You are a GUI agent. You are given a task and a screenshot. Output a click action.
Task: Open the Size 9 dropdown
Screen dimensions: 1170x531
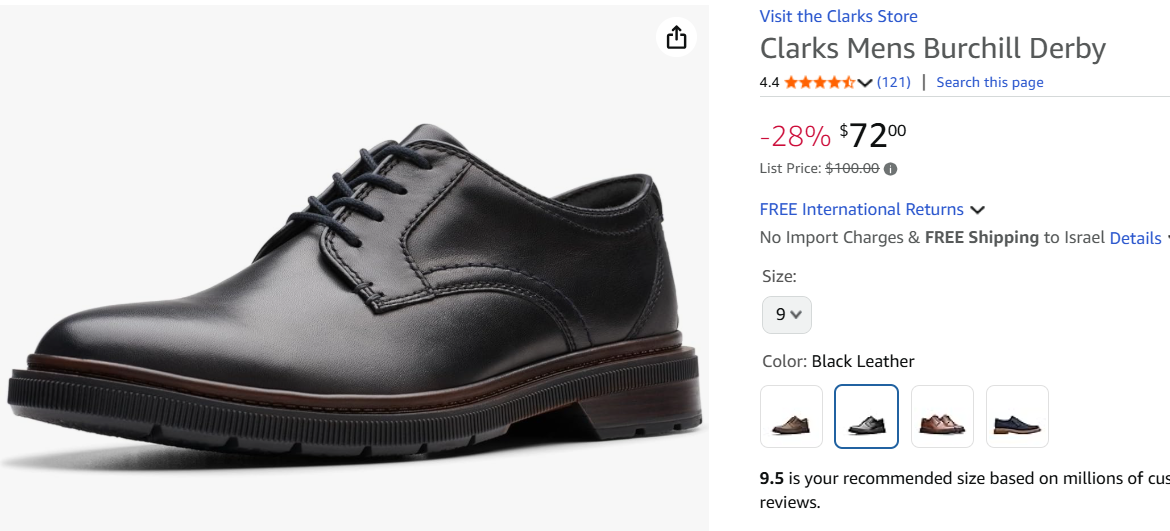(787, 314)
